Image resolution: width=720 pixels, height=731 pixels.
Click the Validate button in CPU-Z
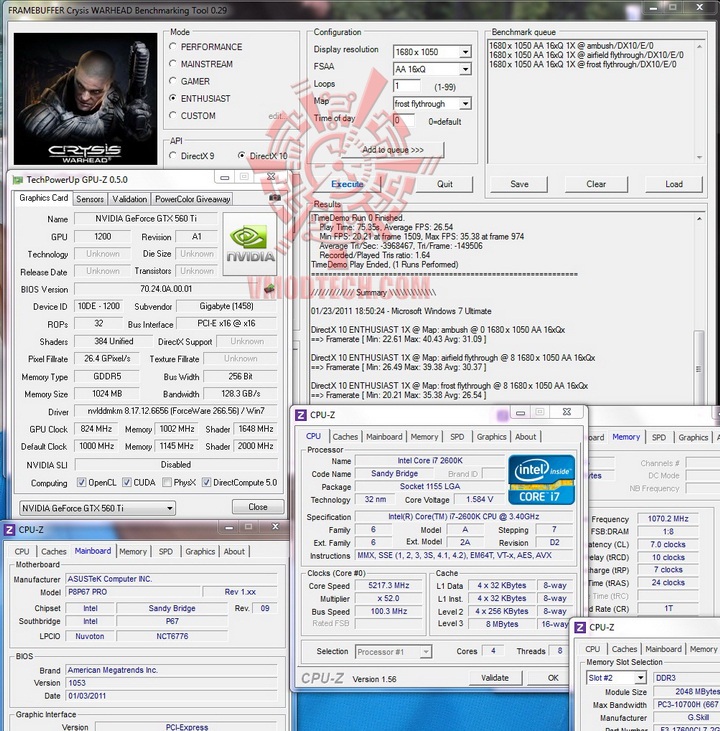(x=495, y=678)
